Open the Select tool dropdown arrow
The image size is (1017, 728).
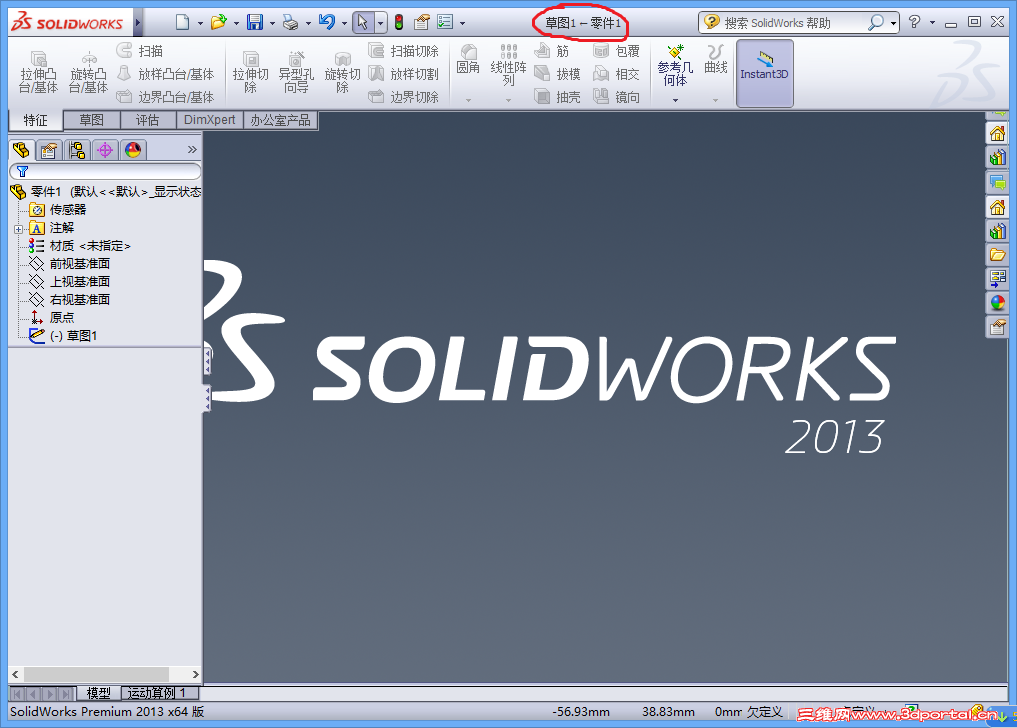tap(381, 23)
